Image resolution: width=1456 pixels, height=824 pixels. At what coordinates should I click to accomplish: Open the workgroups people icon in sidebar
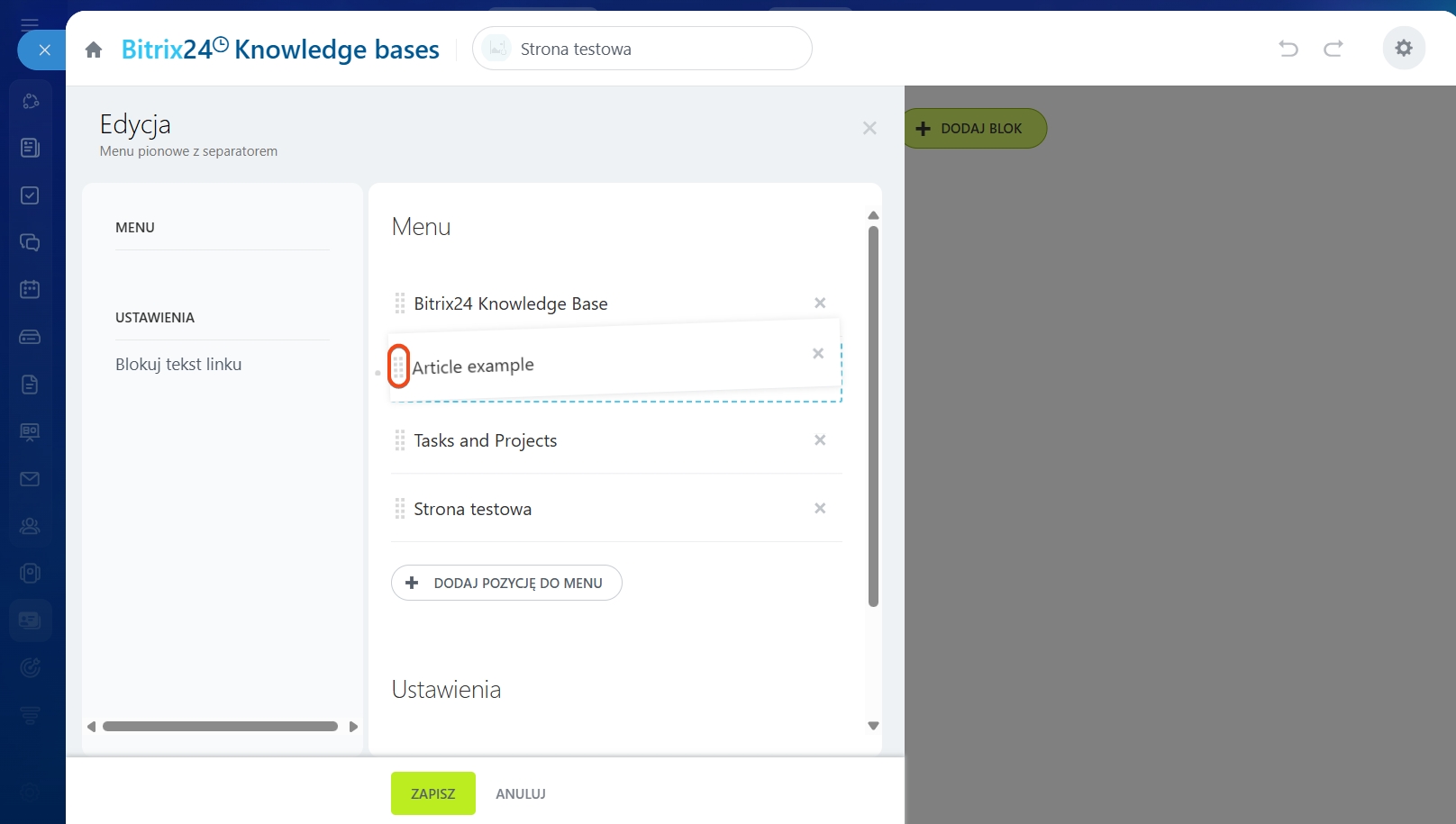30,526
